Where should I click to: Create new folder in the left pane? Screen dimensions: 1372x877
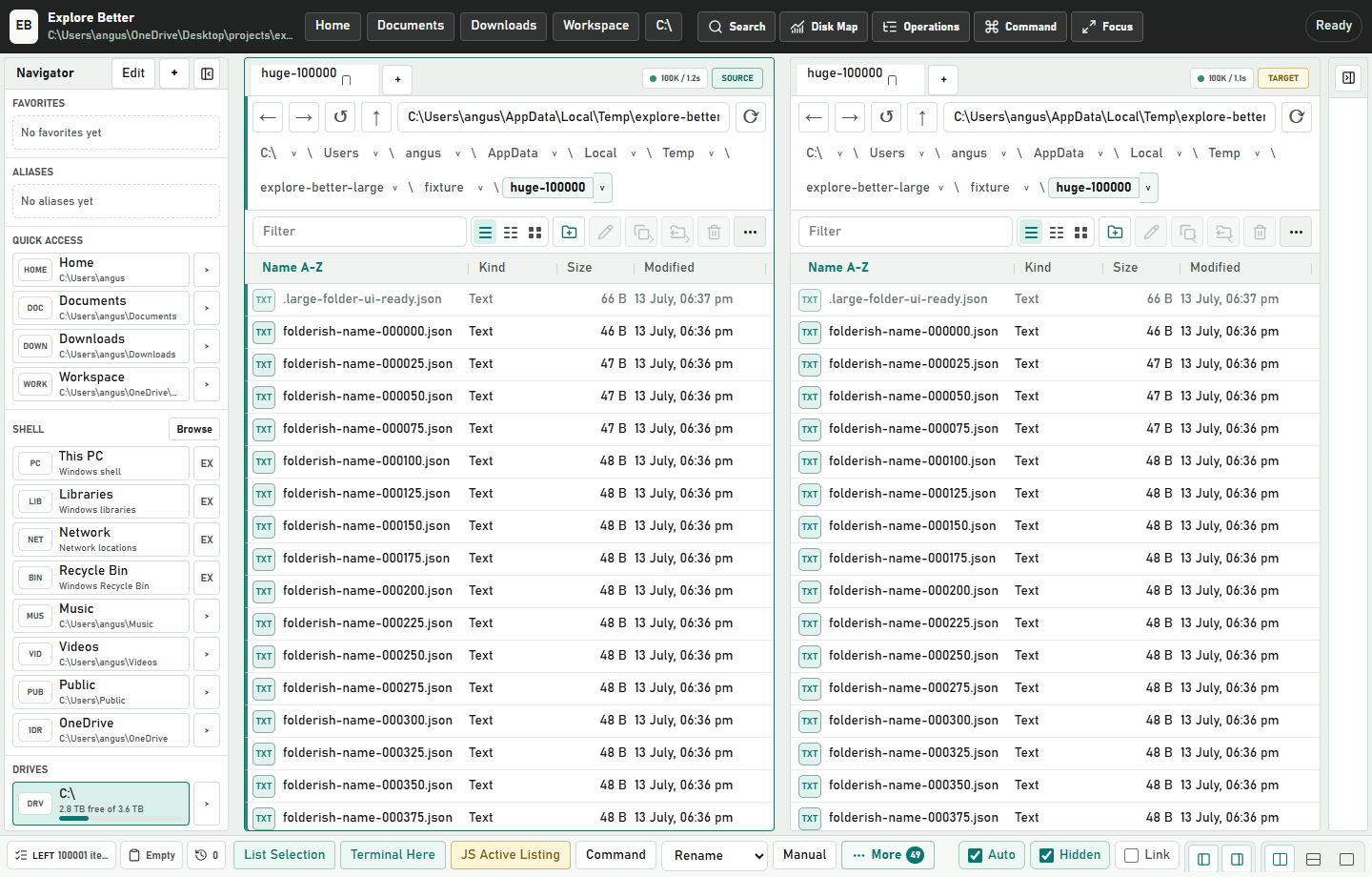(569, 232)
